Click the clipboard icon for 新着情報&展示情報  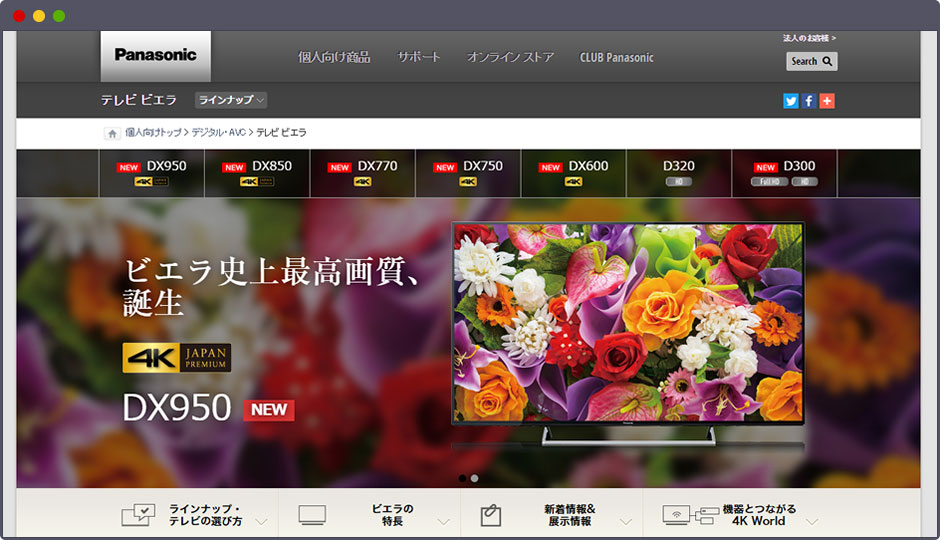[491, 515]
